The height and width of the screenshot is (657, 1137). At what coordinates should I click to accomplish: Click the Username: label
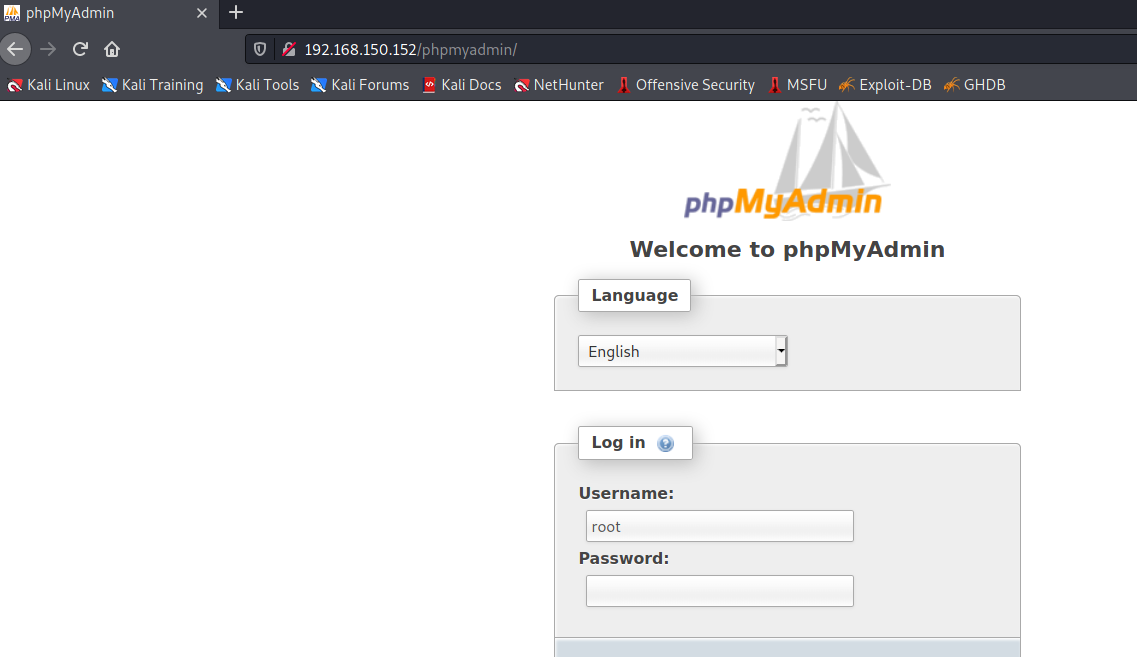626,493
